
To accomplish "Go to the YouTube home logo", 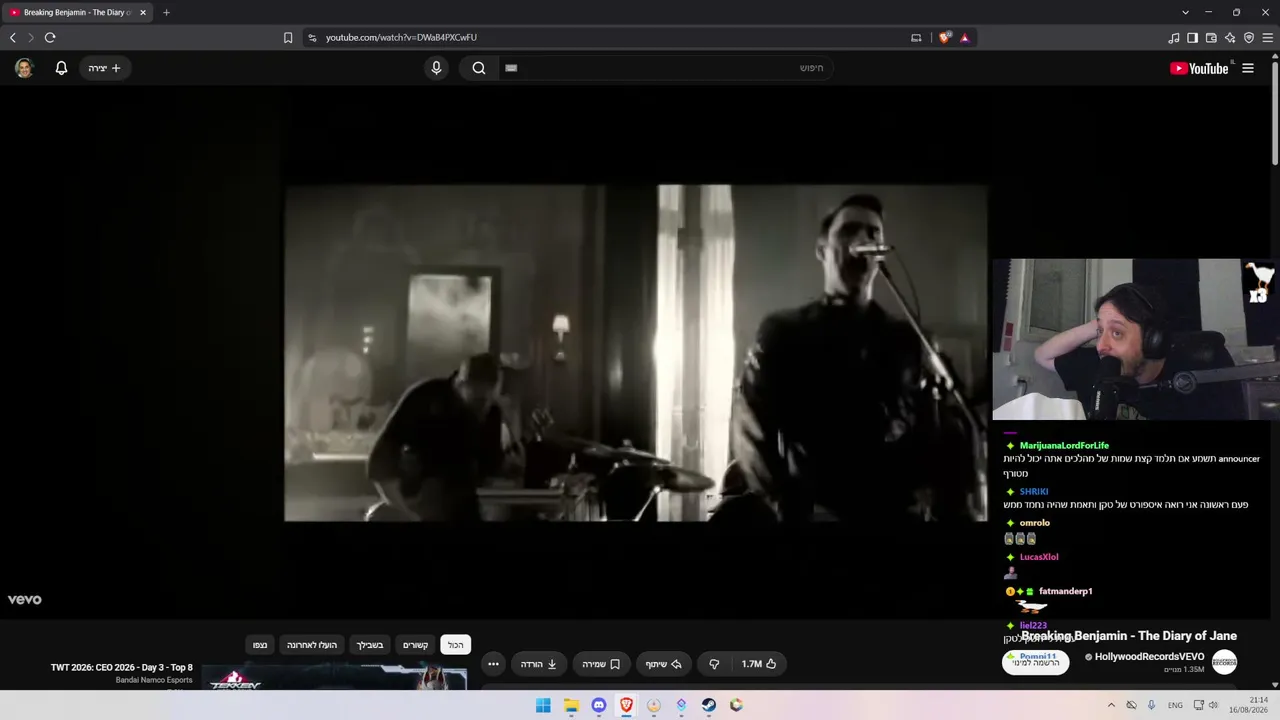I will 1199,68.
